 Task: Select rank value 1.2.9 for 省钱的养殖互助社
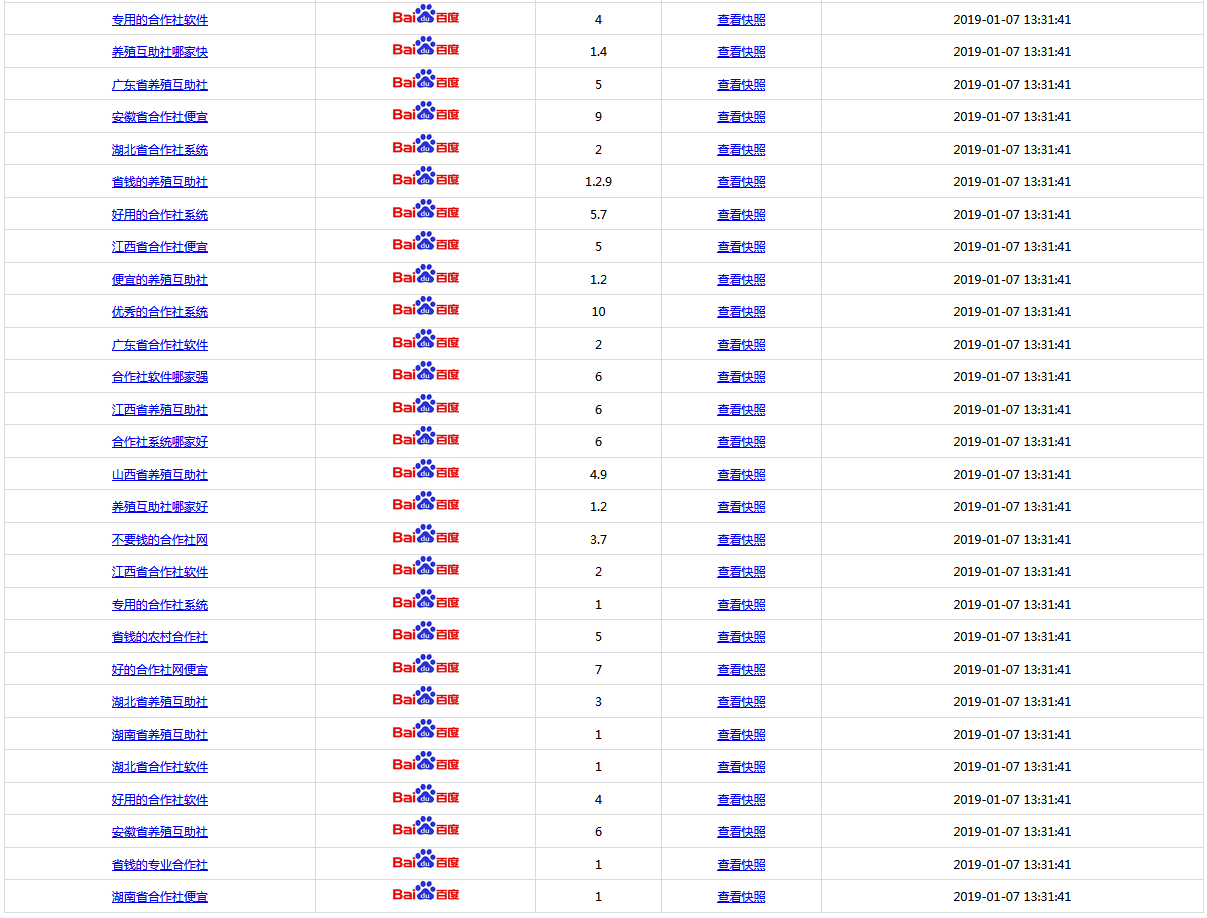pos(598,182)
